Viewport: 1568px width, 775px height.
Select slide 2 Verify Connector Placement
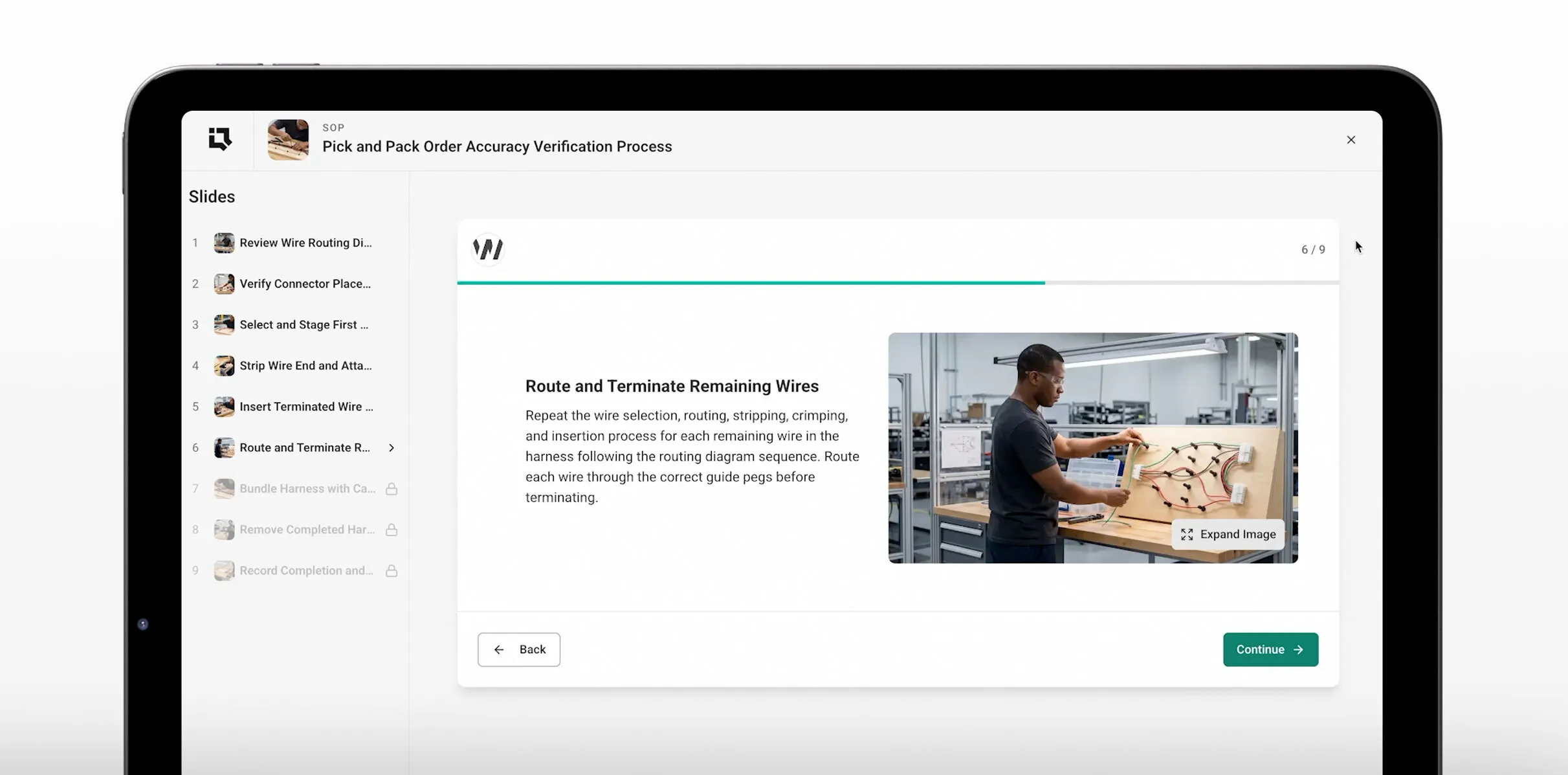click(294, 284)
